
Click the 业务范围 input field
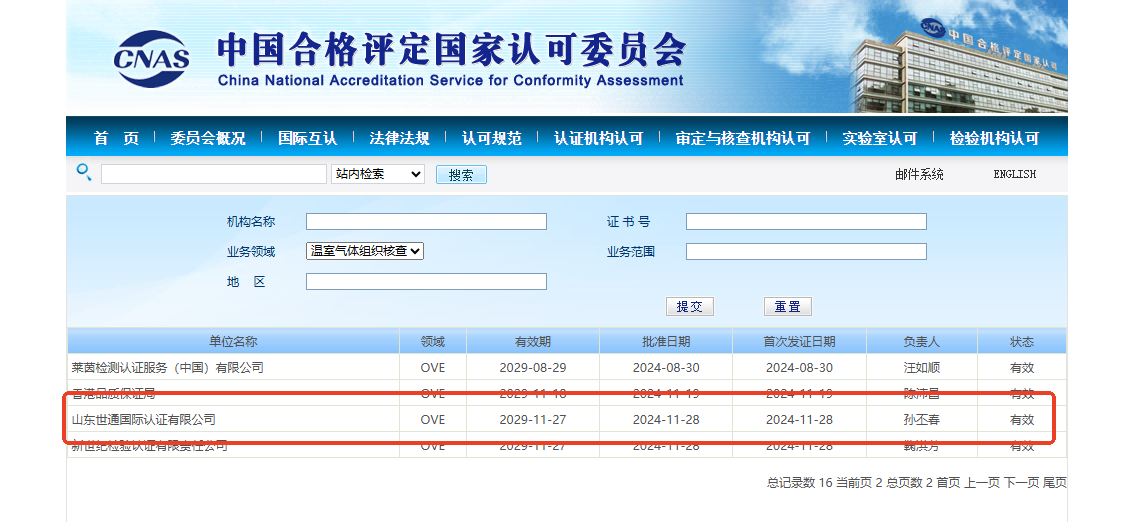(806, 251)
